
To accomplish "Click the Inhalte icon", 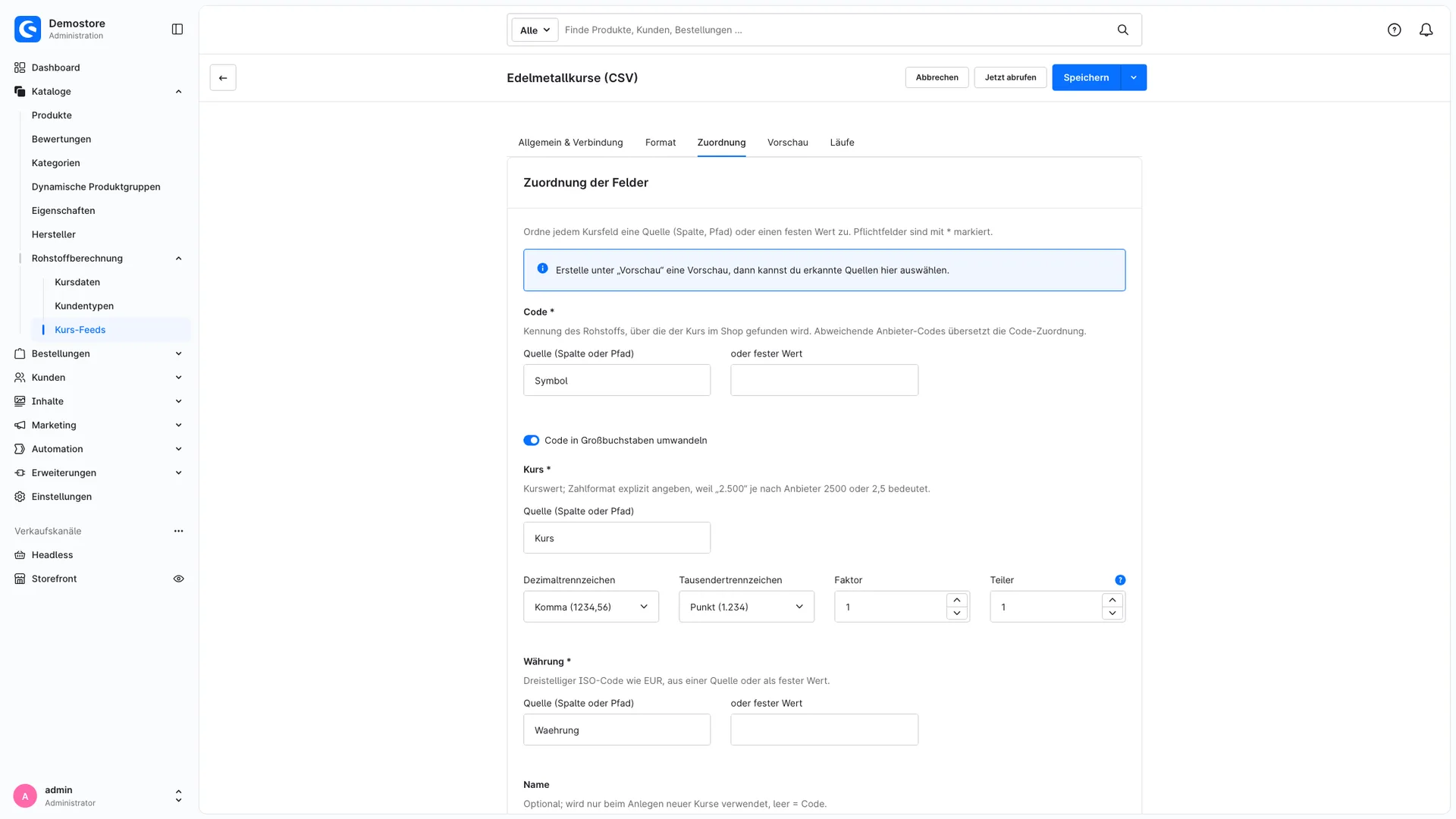I will 20,401.
